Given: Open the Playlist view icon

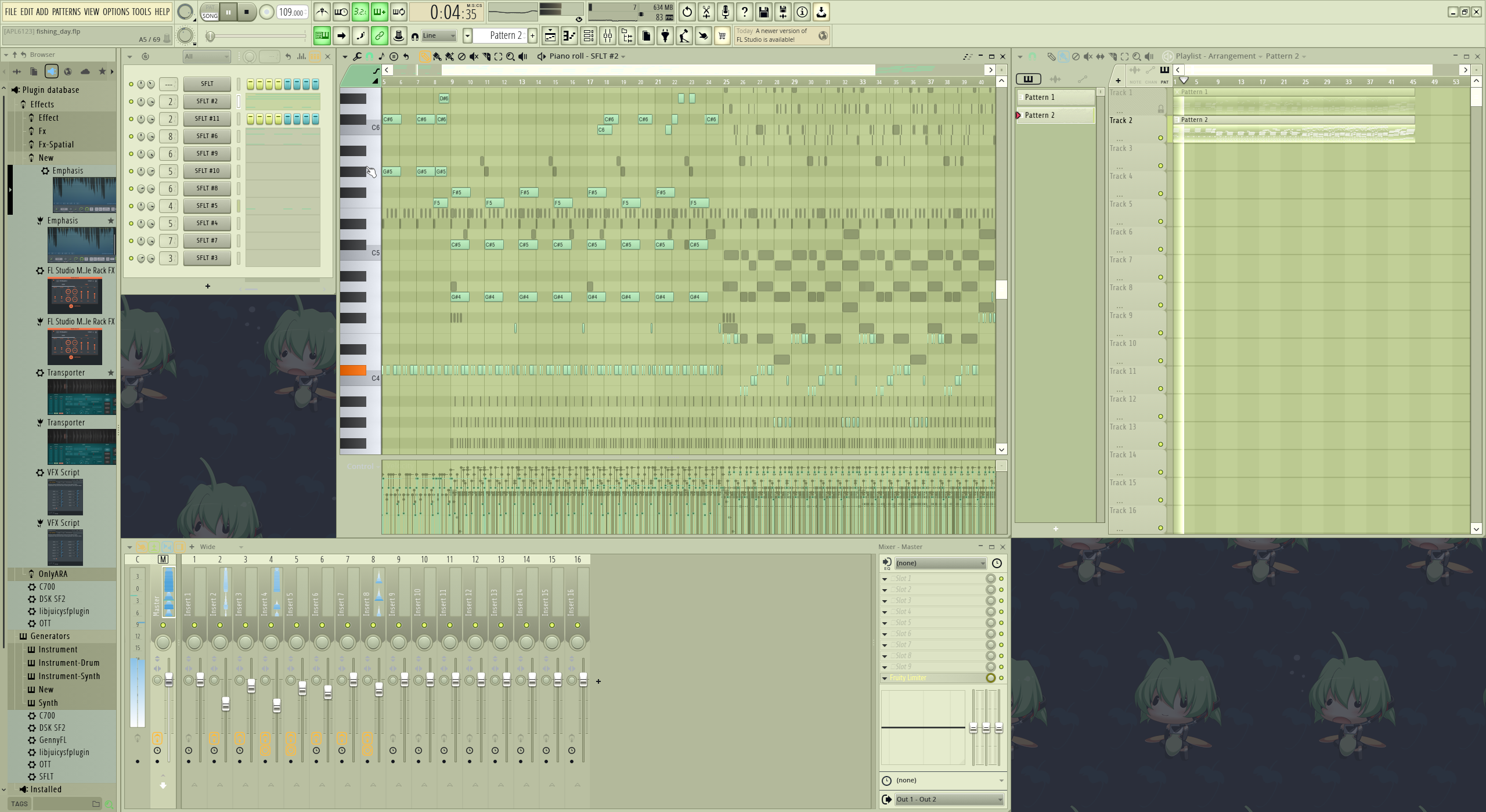Looking at the screenshot, I should 550,36.
